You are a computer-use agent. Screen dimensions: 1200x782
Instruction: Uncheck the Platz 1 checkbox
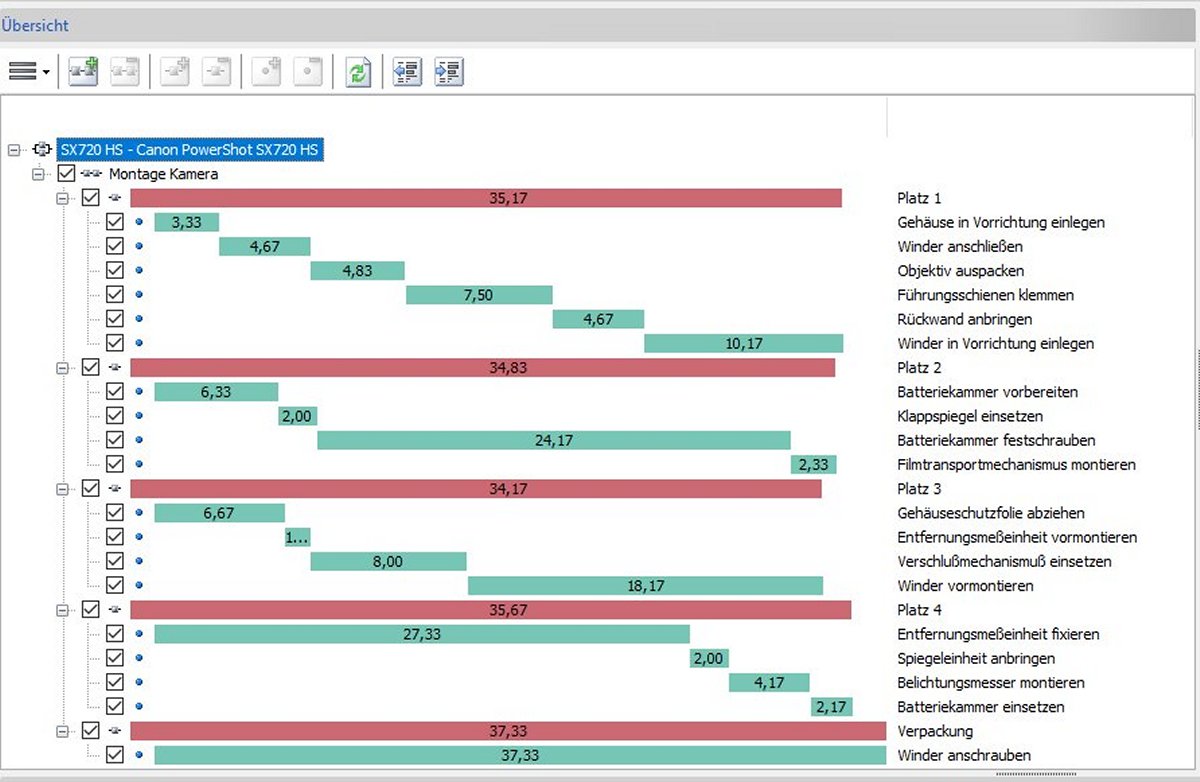pos(91,198)
